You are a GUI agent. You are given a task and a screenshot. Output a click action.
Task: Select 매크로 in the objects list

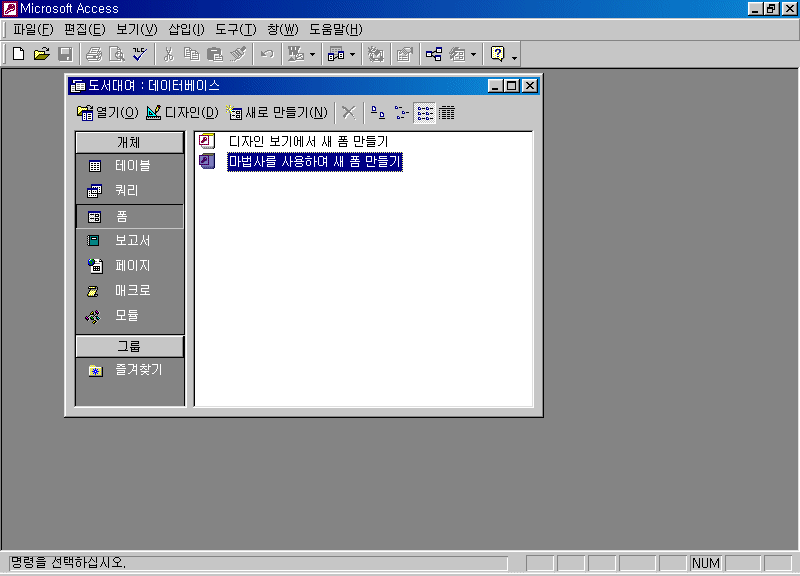tap(130, 290)
